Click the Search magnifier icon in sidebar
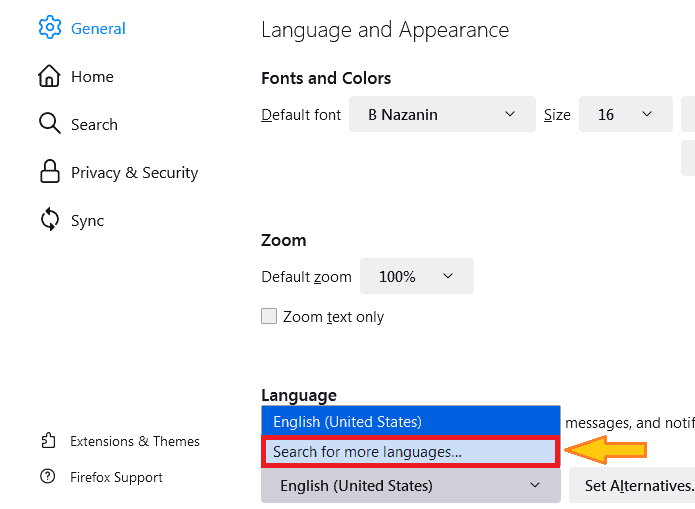The width and height of the screenshot is (695, 509). click(49, 124)
